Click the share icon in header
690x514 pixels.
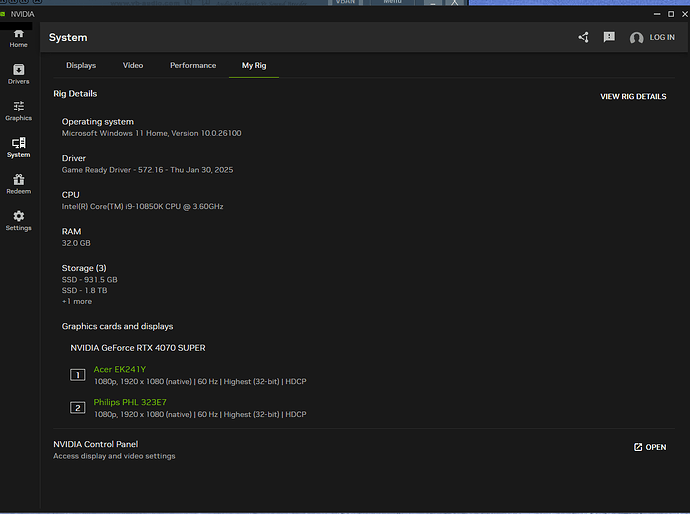(x=583, y=38)
